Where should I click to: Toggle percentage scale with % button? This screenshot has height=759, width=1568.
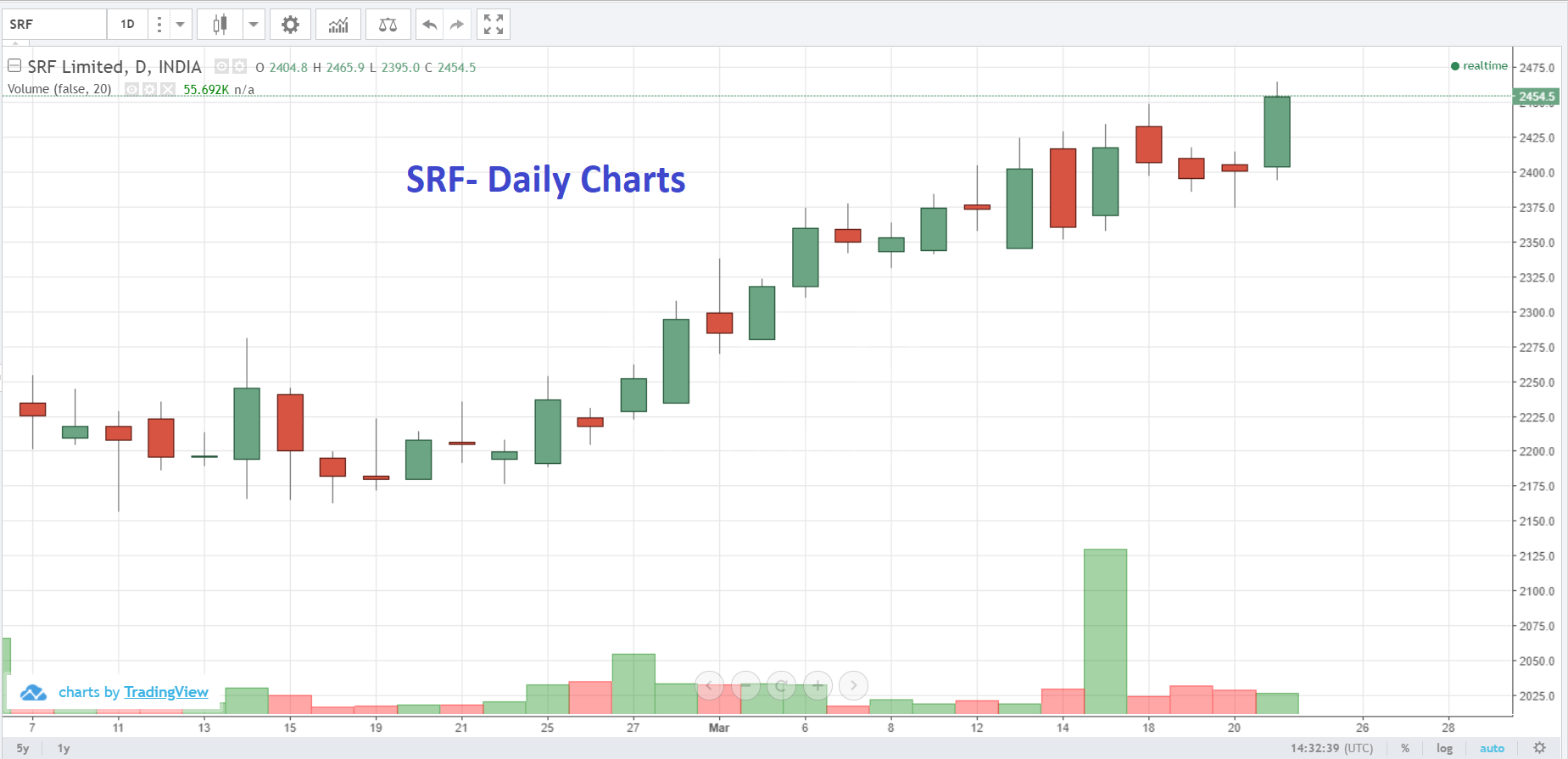point(1405,748)
